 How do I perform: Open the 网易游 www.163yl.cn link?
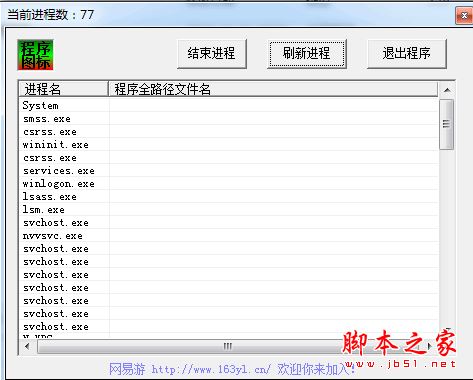tap(232, 369)
